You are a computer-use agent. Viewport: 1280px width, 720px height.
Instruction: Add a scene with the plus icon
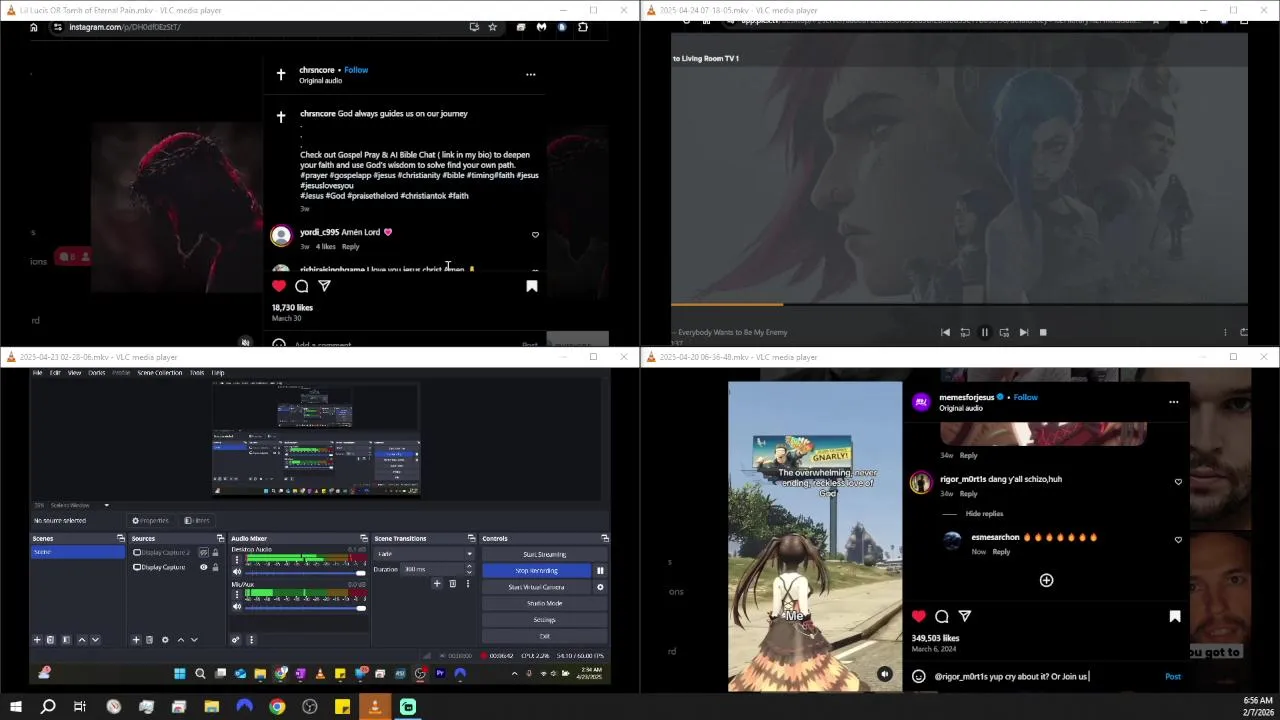(37, 640)
